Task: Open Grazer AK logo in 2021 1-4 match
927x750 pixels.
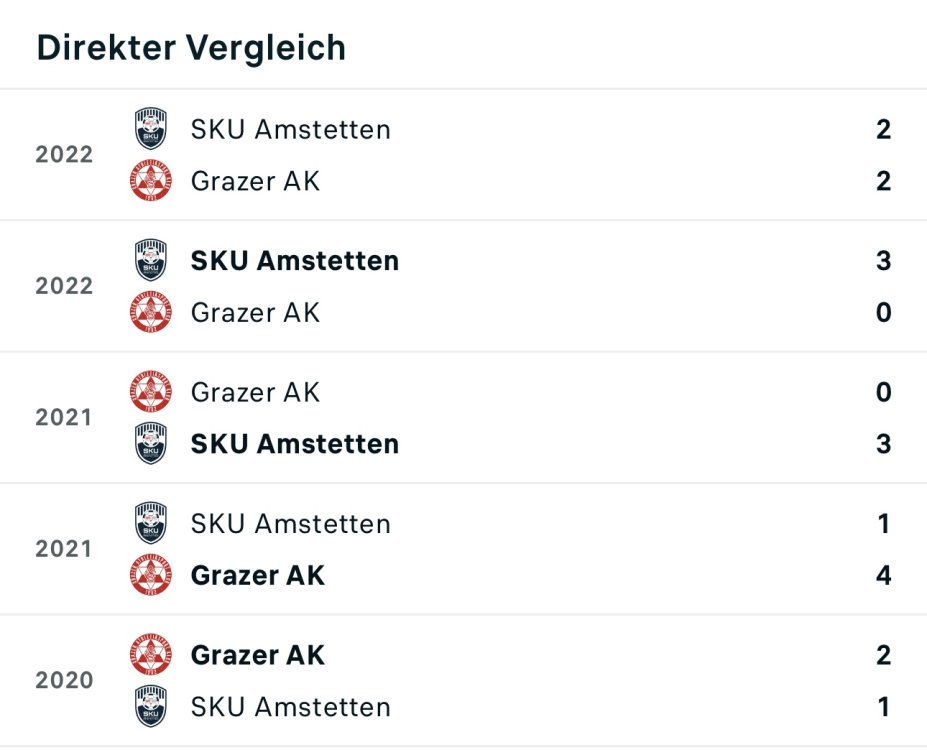Action: [x=151, y=576]
